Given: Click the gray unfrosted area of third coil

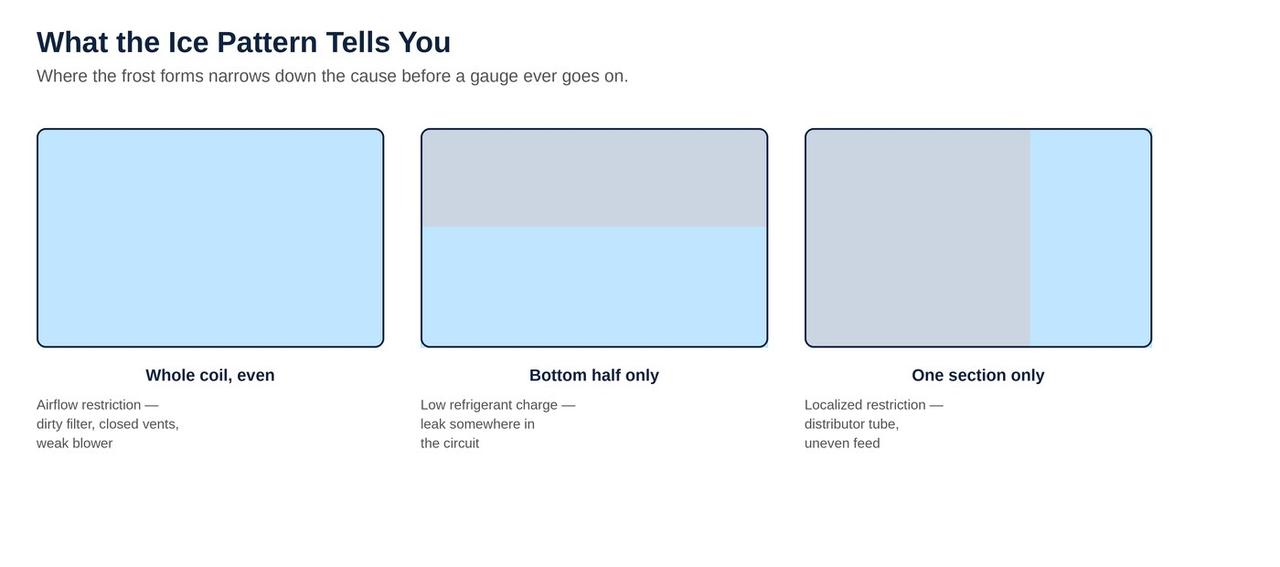Looking at the screenshot, I should (x=918, y=238).
